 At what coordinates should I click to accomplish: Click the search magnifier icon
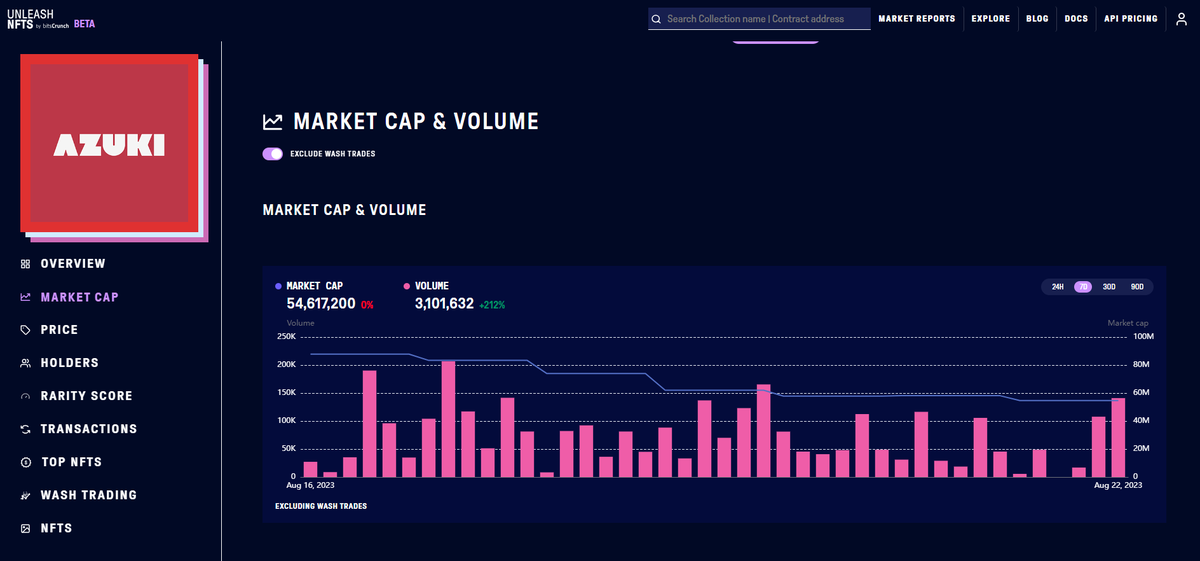[656, 19]
